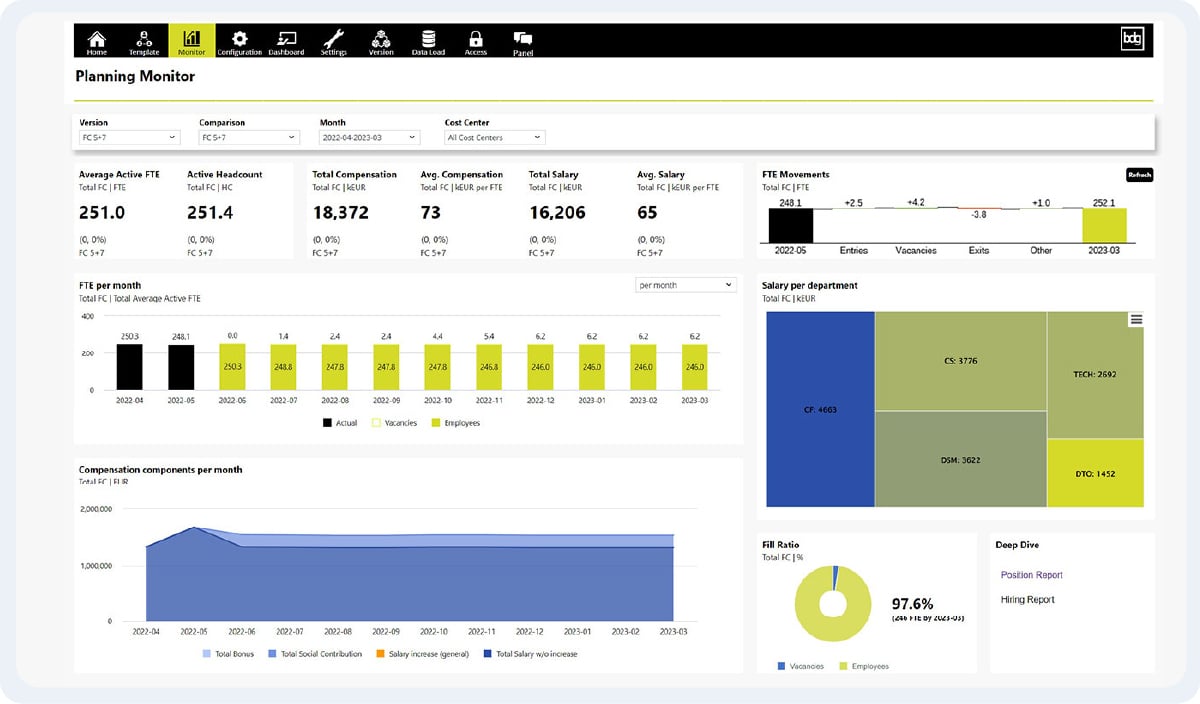Open the Dashboard icon
Image resolution: width=1200 pixels, height=704 pixels.
click(x=286, y=40)
